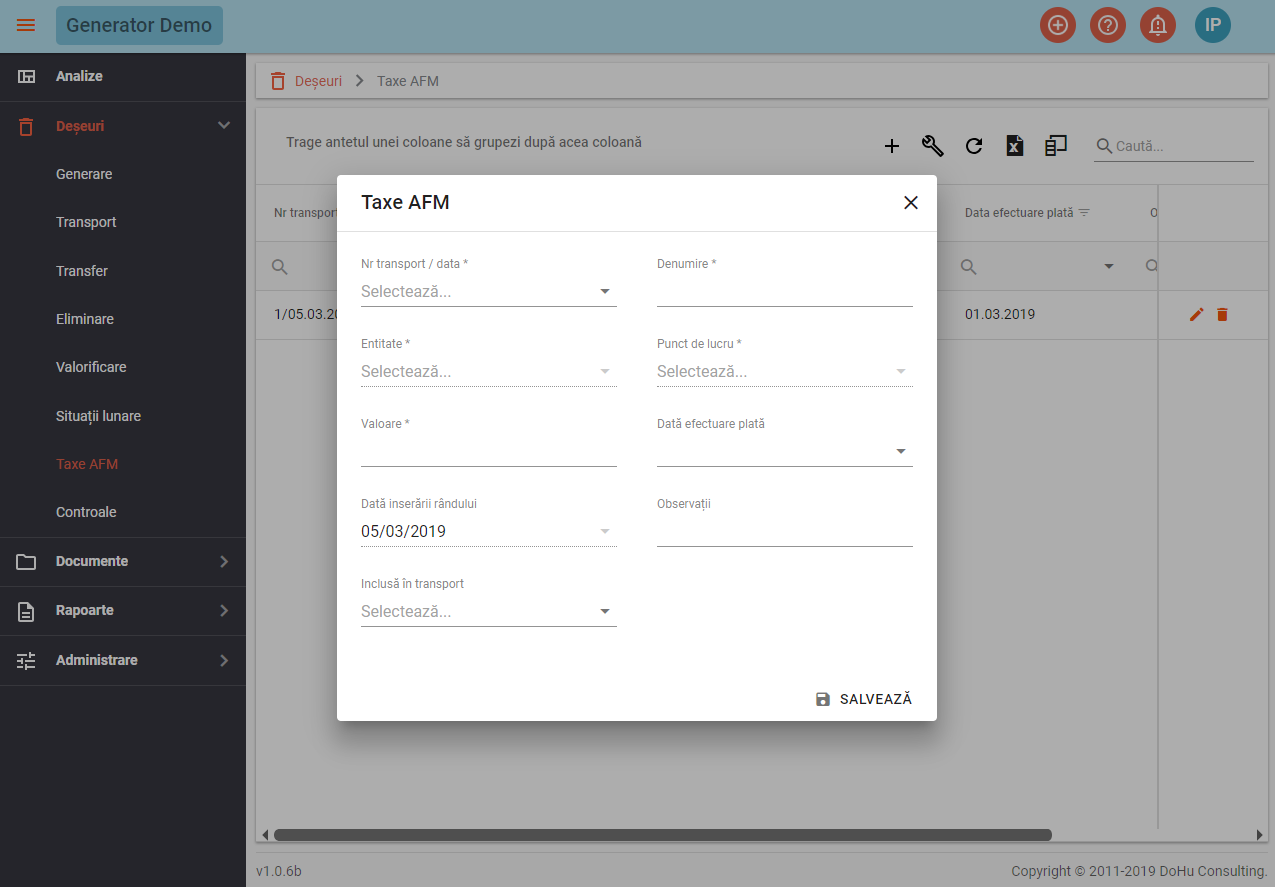Image resolution: width=1275 pixels, height=887 pixels.
Task: Click the search icon under Nr transport column
Action: click(280, 266)
